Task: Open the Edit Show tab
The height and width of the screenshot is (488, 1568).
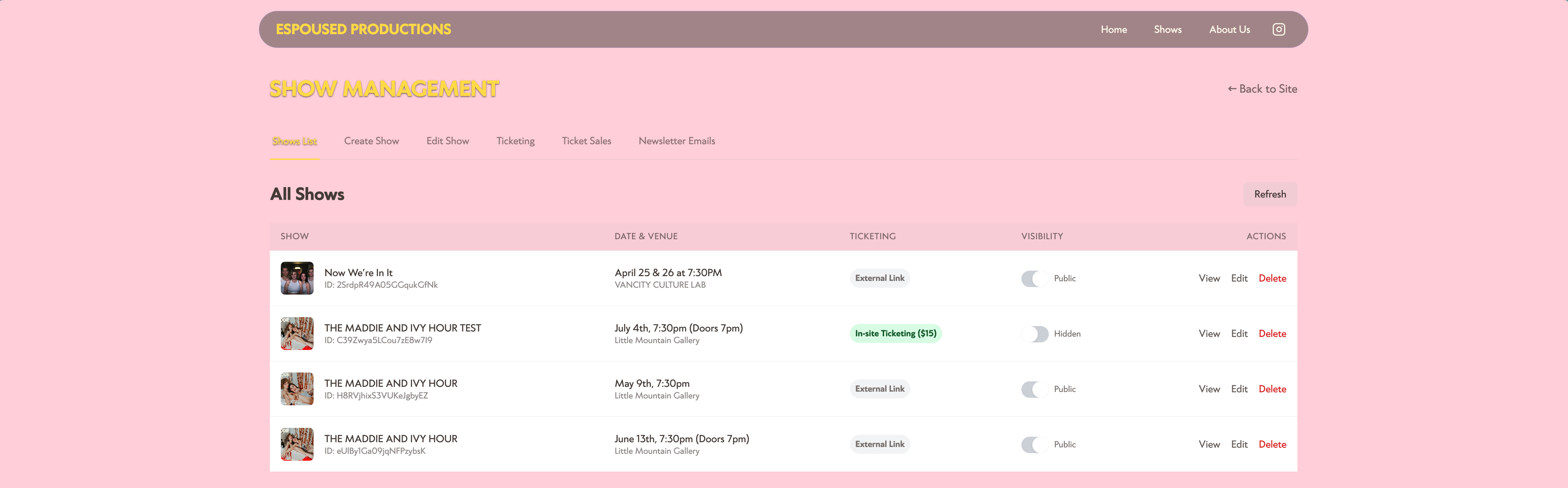Action: 448,141
